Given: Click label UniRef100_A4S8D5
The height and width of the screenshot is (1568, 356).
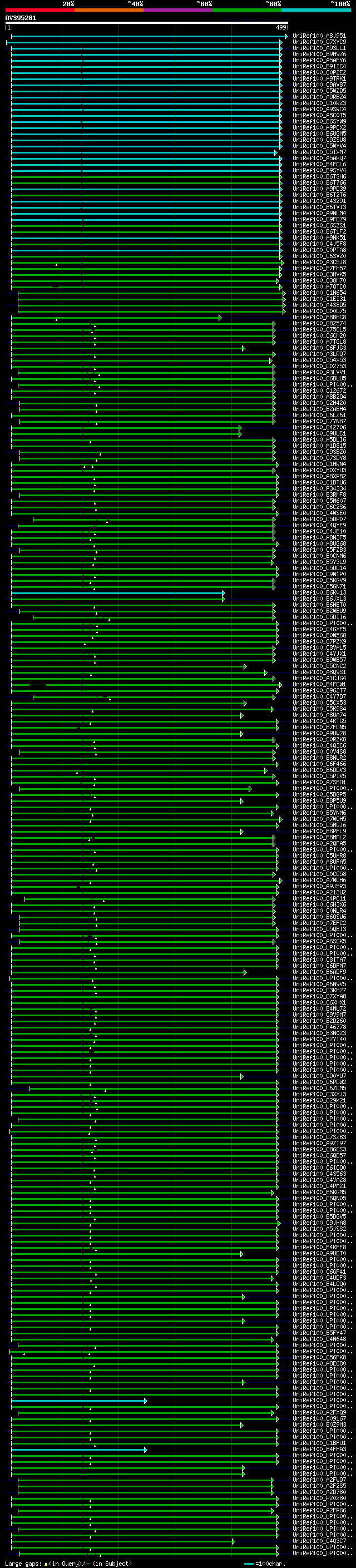Looking at the screenshot, I should point(319,305).
